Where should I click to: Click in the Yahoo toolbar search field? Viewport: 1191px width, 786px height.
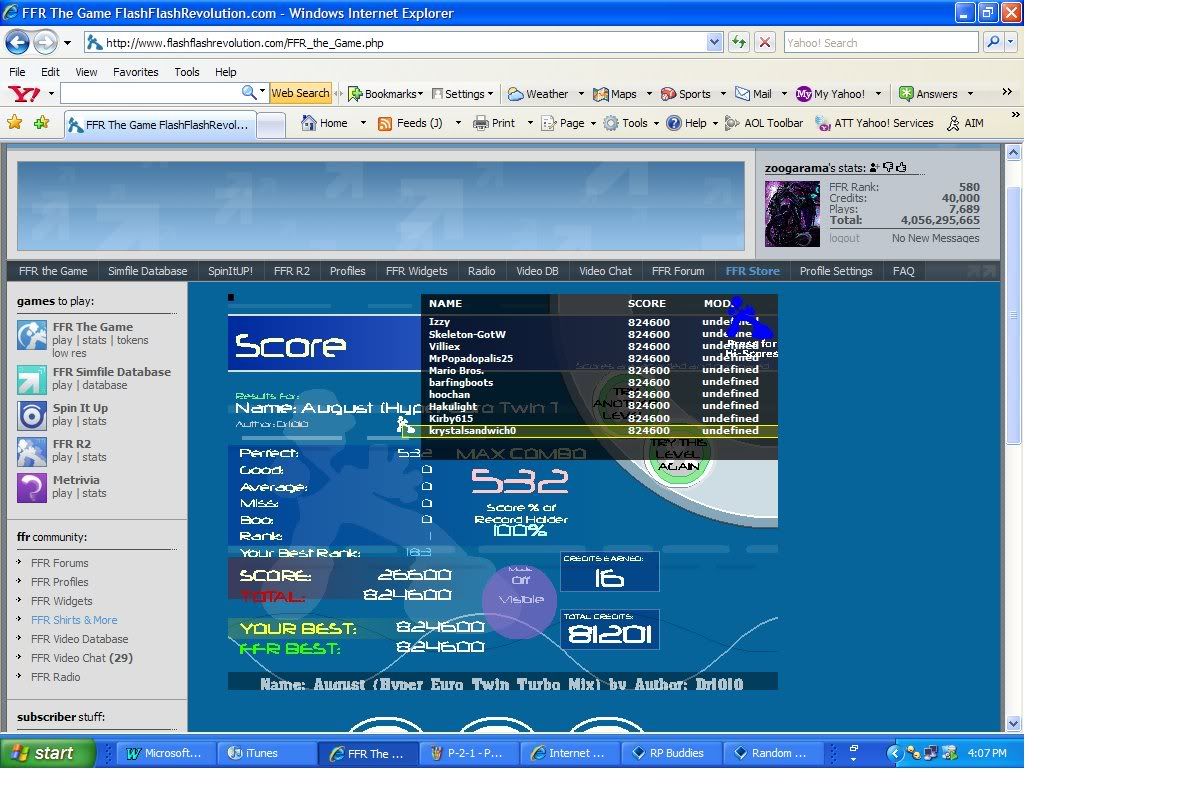(x=150, y=93)
